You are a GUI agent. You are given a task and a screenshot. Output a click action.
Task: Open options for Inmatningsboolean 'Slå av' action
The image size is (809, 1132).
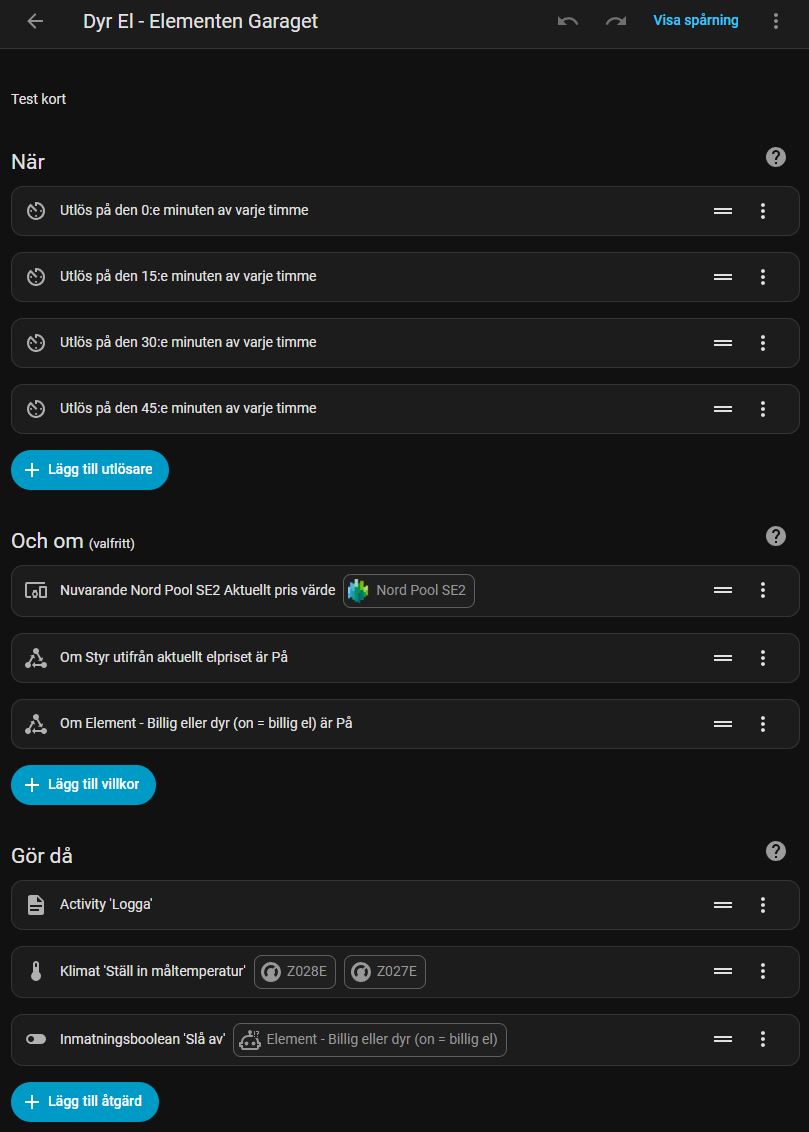coord(763,1040)
